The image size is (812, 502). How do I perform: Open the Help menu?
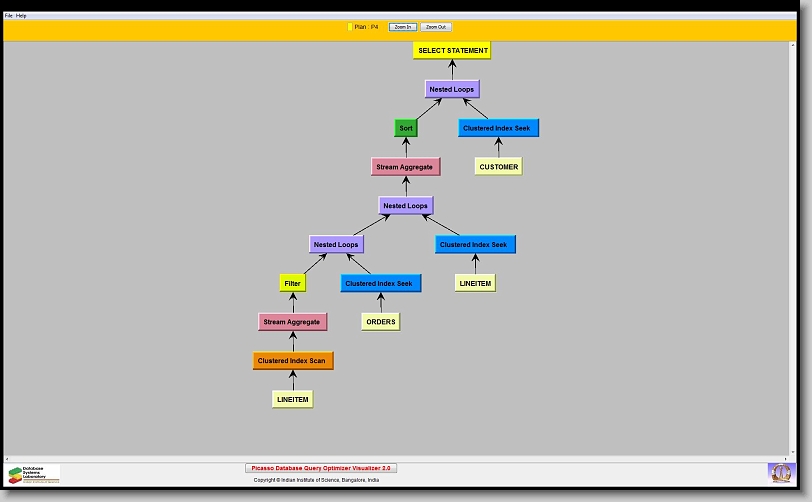pos(22,16)
